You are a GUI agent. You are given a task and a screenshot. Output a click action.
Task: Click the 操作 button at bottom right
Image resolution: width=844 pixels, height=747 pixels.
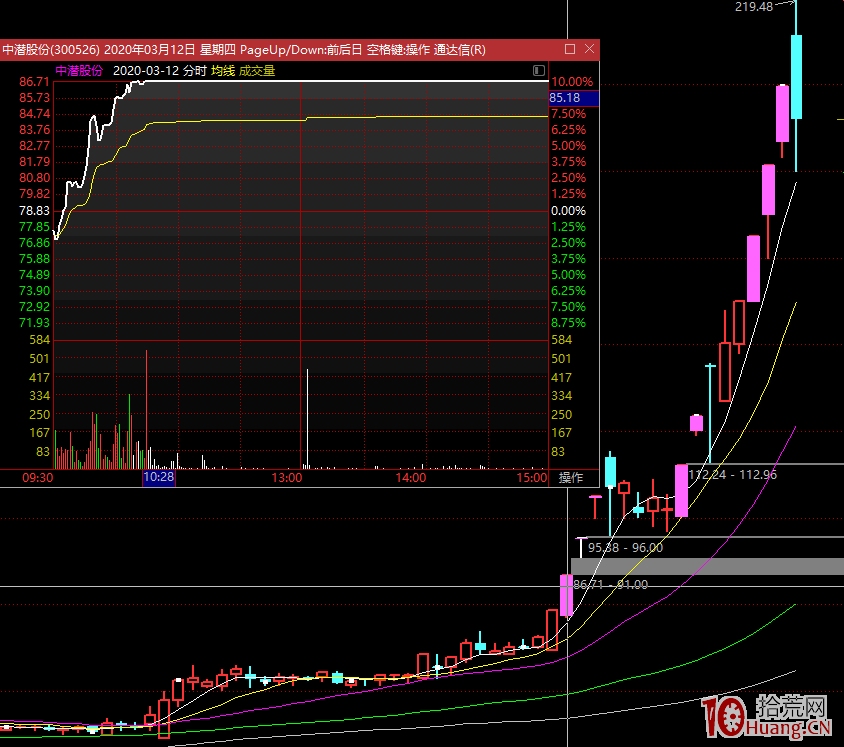pyautogui.click(x=571, y=478)
